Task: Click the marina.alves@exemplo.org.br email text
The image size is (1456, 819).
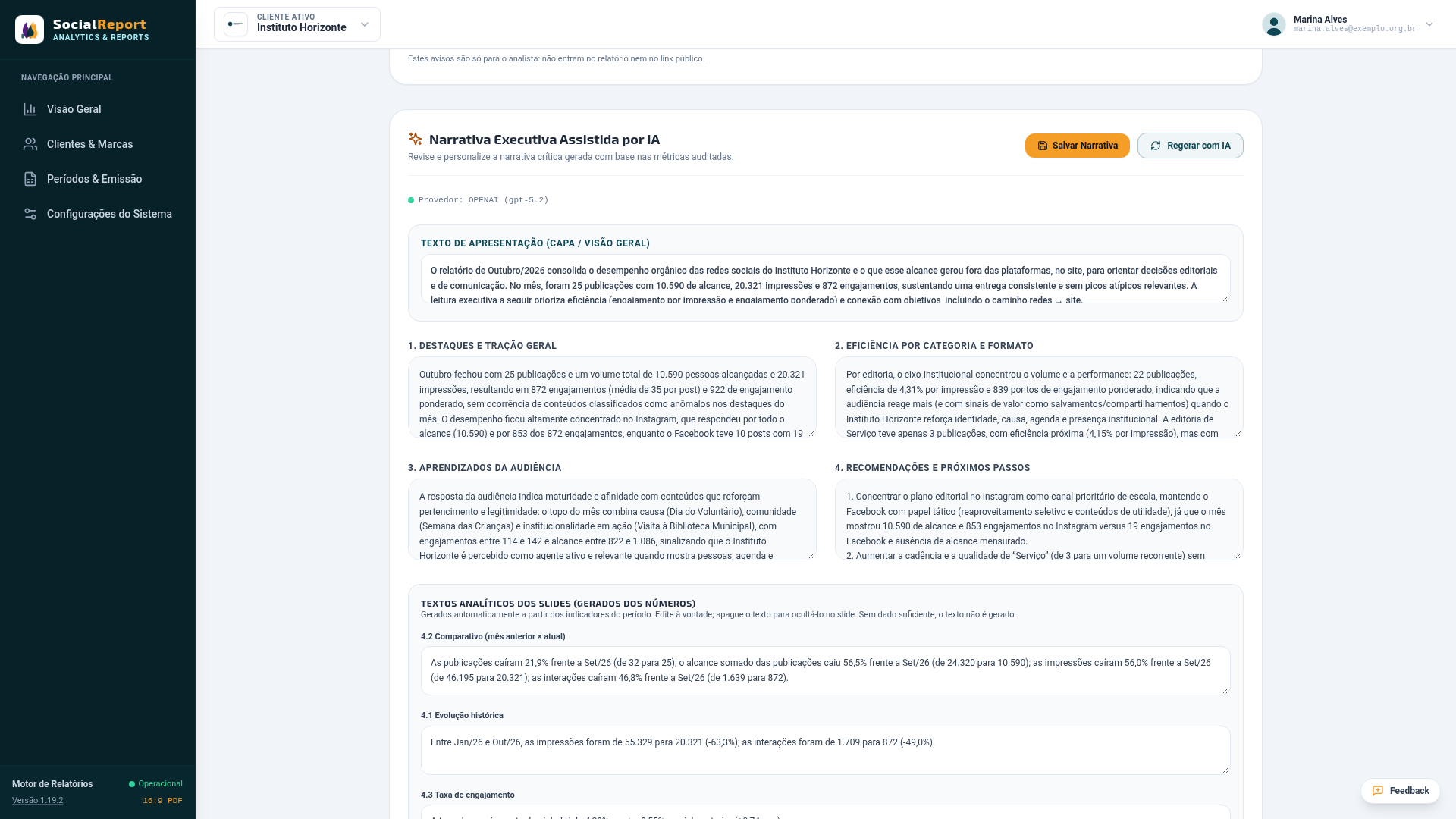Action: [x=1354, y=29]
